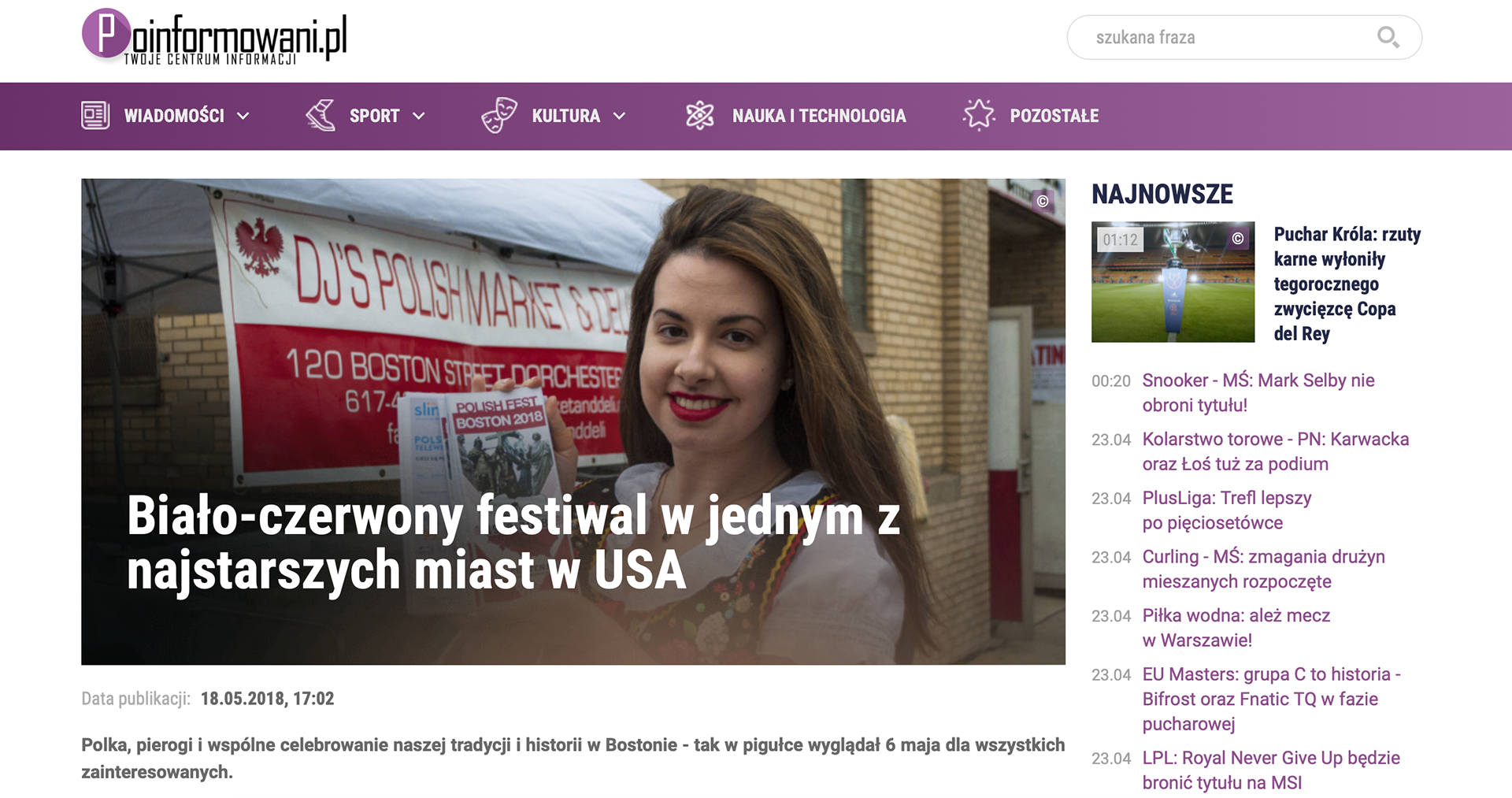Open the LPL Royal Never Give Up link
Viewport: 1512px width, 798px height.
pos(1271,770)
